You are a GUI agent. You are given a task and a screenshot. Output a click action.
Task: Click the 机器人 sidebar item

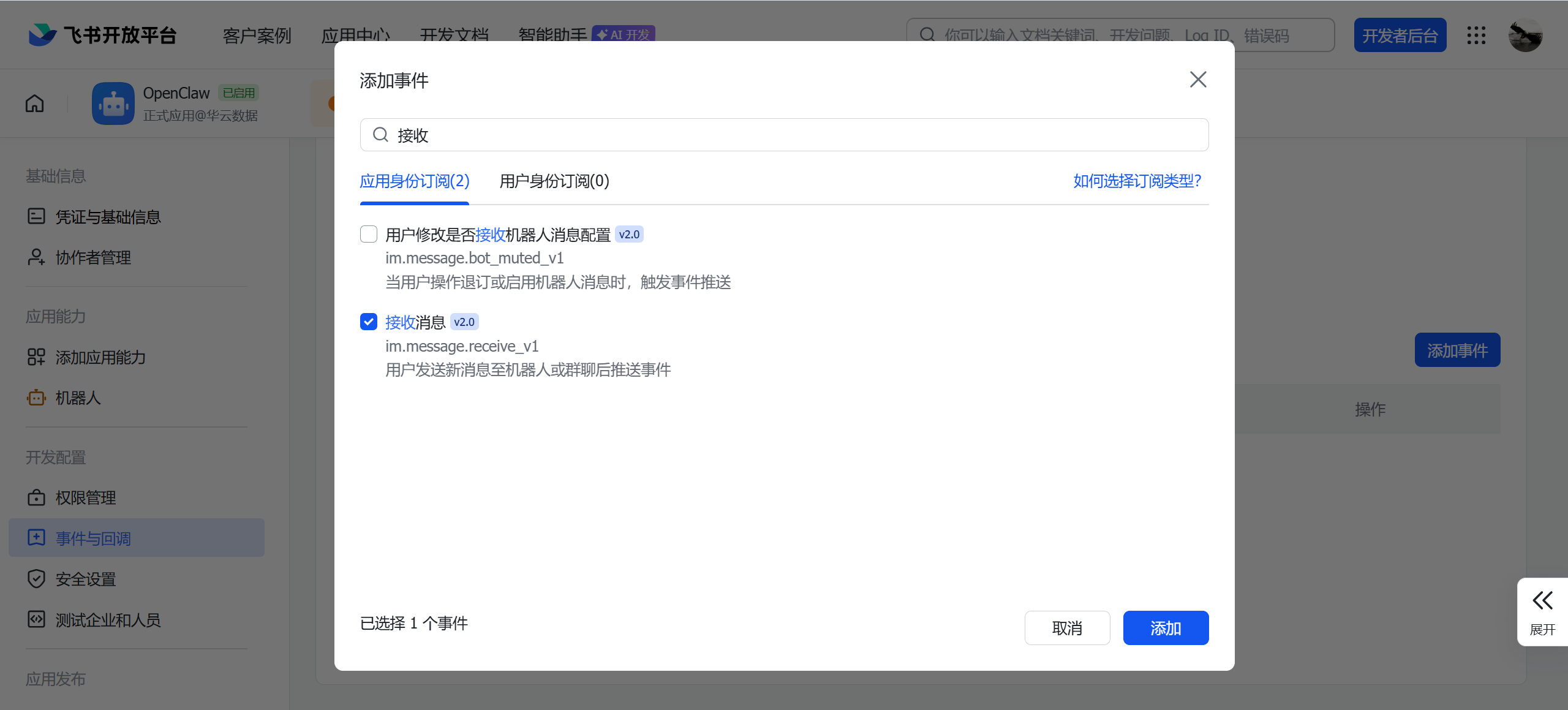[x=78, y=398]
